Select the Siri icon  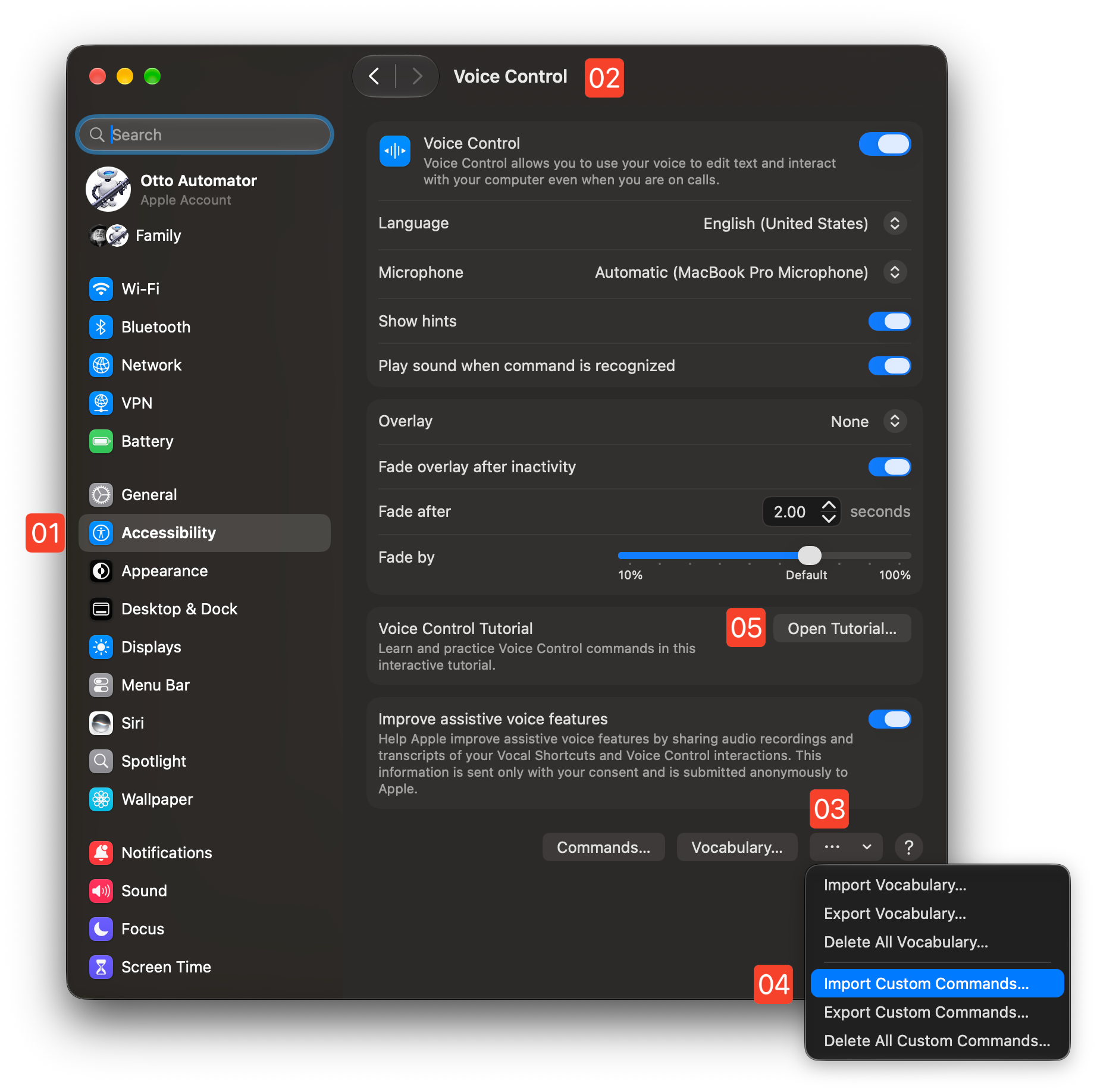101,723
